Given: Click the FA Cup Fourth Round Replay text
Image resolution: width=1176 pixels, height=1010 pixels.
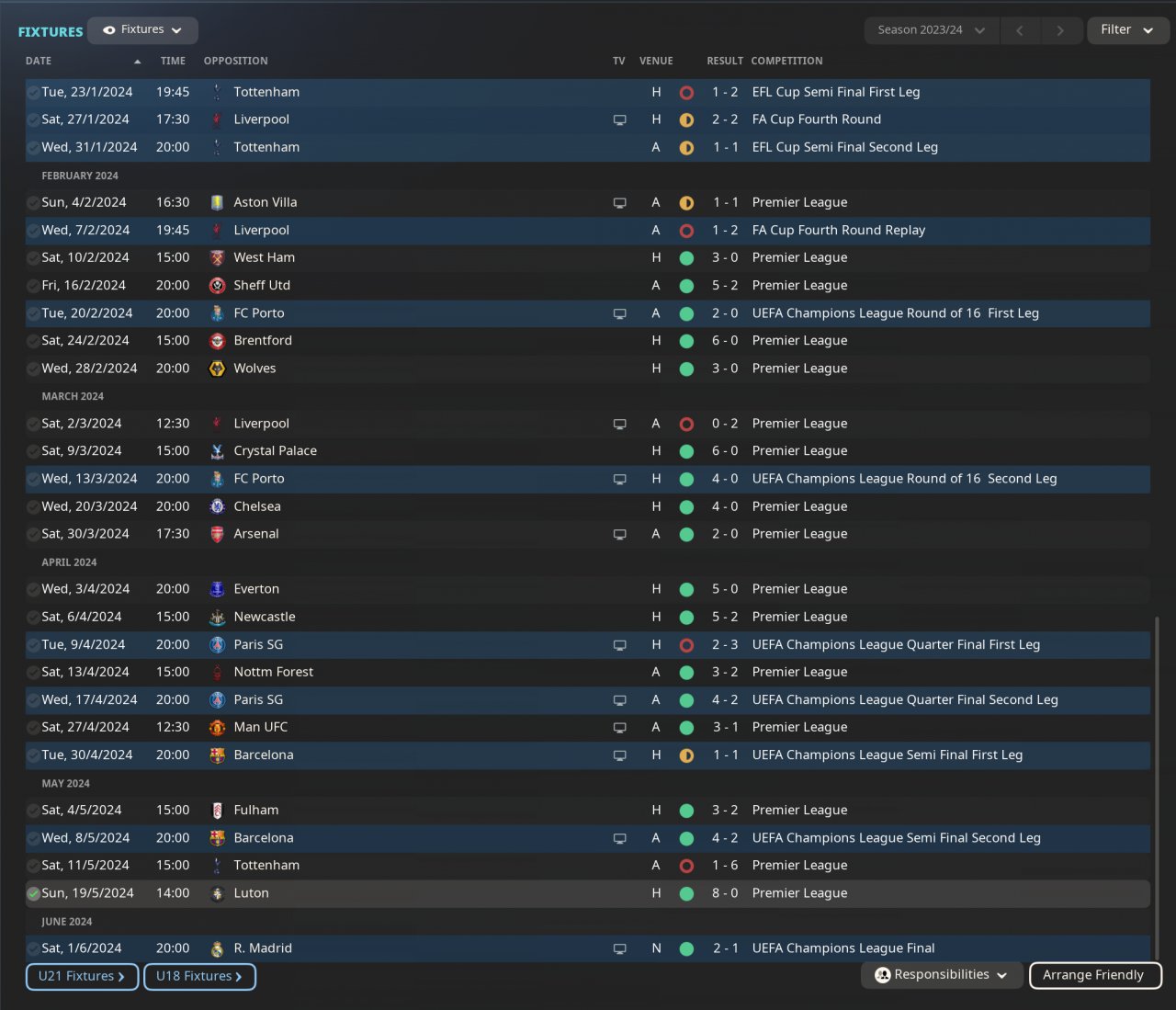Looking at the screenshot, I should [839, 231].
